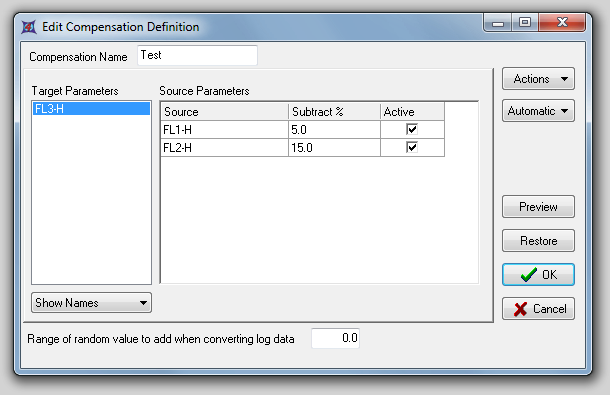Uncheck Active checkbox for FL1-H
Viewport: 610px width, 395px height.
point(412,129)
